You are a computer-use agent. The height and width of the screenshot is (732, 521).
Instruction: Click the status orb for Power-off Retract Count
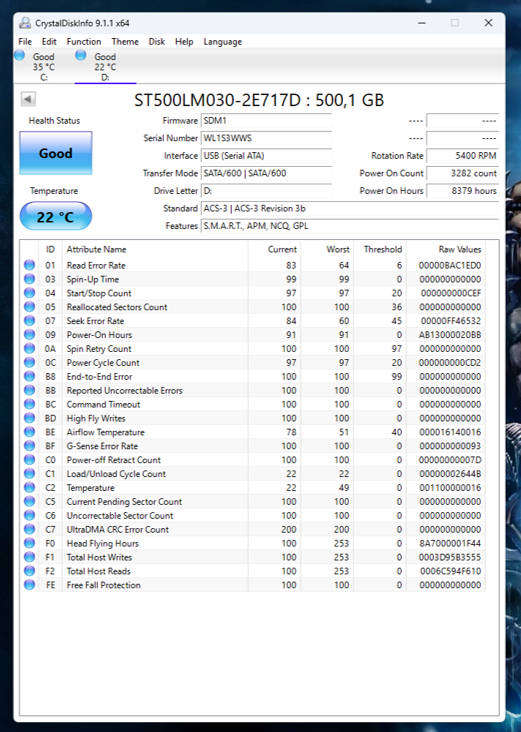tap(29, 459)
